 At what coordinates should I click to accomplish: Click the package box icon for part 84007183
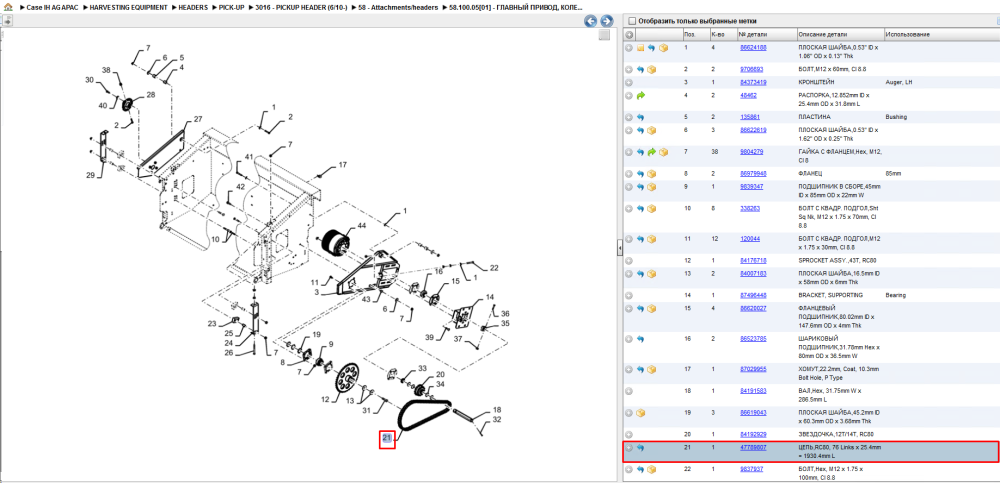[x=652, y=274]
